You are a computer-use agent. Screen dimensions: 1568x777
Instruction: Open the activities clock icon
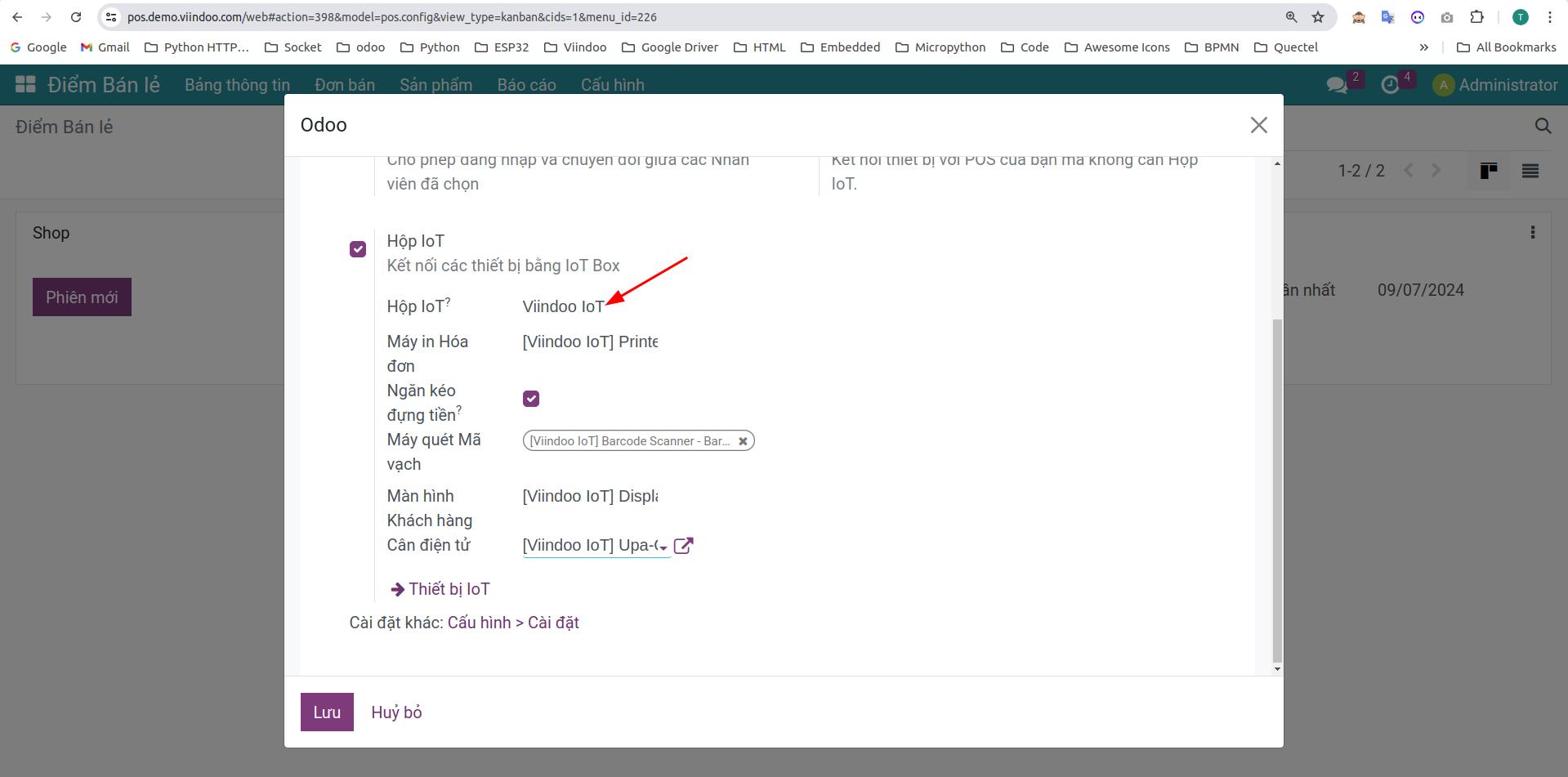click(x=1390, y=85)
